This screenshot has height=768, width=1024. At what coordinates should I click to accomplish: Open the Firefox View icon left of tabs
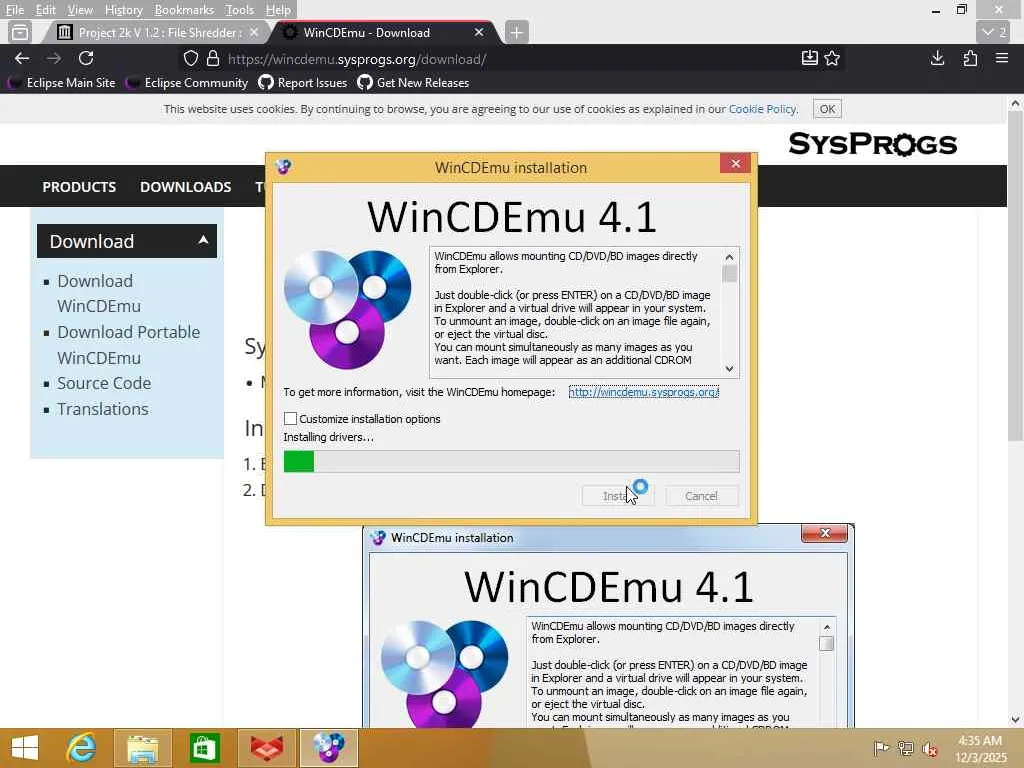point(20,32)
